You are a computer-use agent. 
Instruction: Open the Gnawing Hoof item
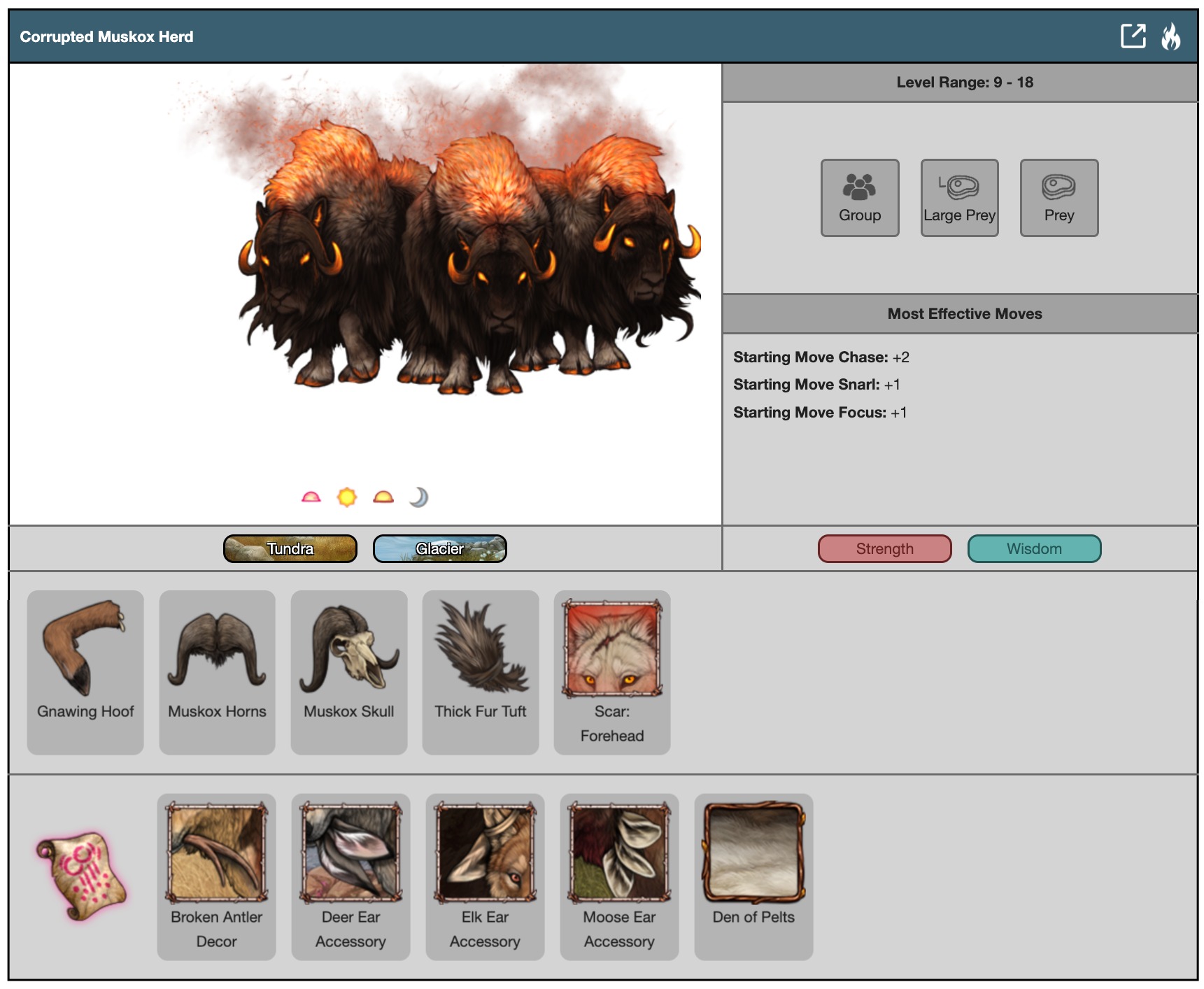click(85, 671)
